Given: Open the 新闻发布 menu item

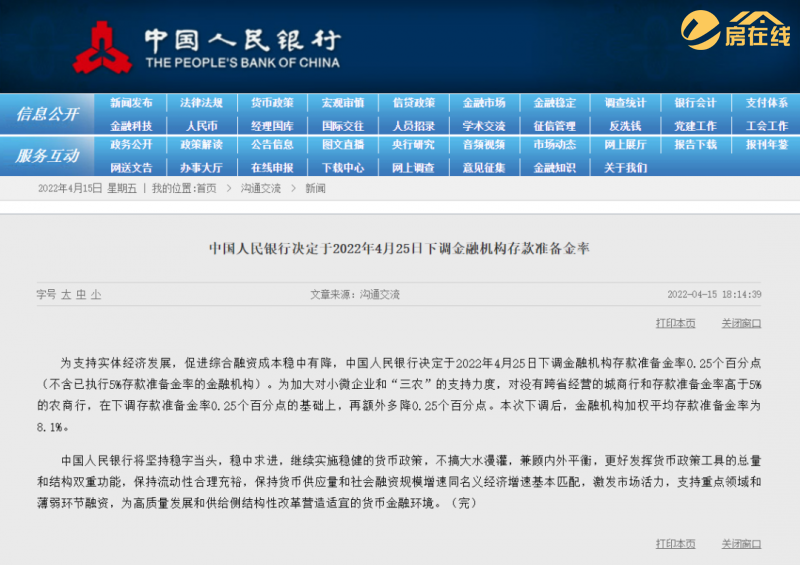Looking at the screenshot, I should click(x=131, y=103).
